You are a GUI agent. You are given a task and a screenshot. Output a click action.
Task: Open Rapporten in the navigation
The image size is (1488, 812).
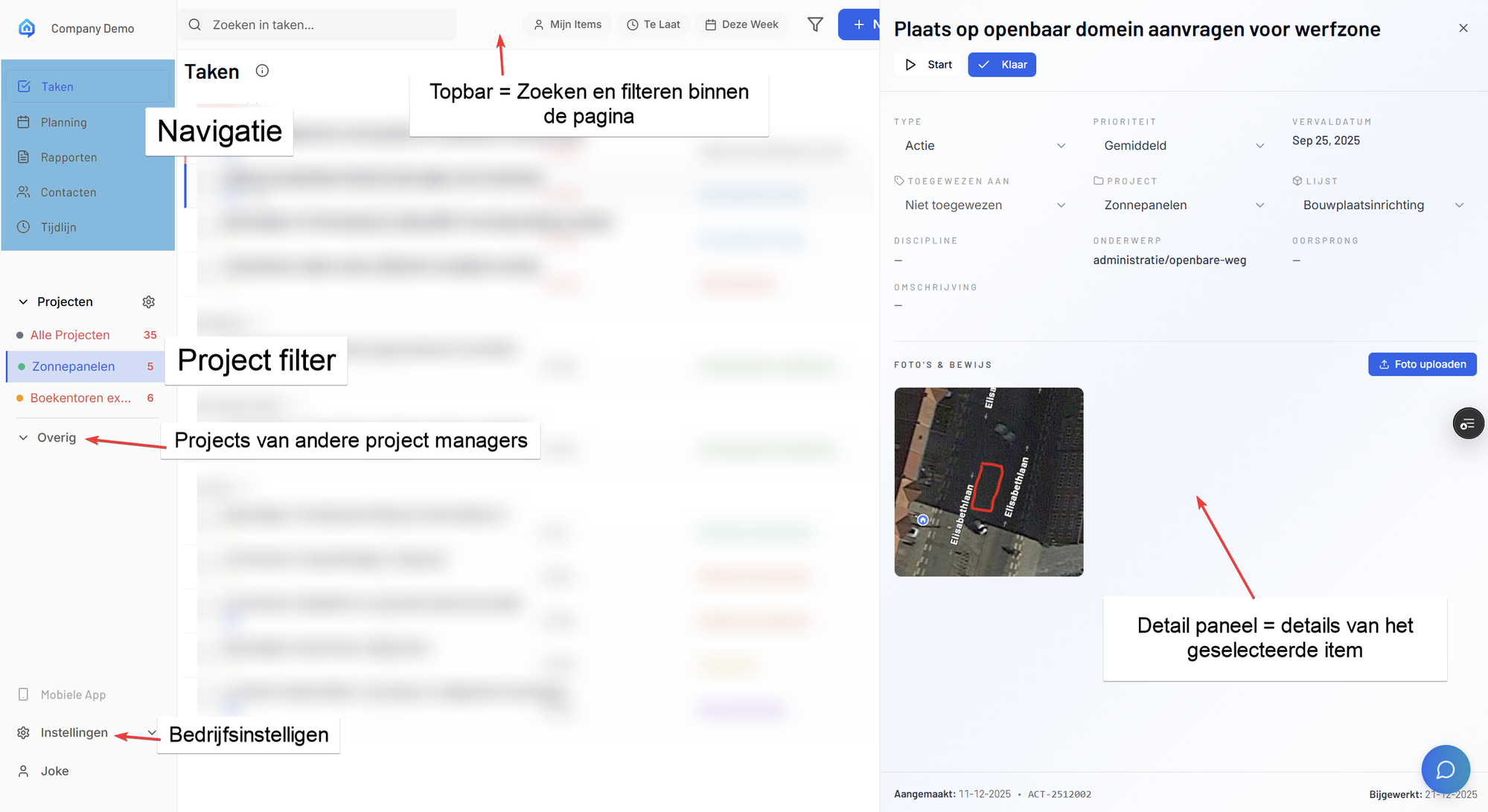[68, 157]
